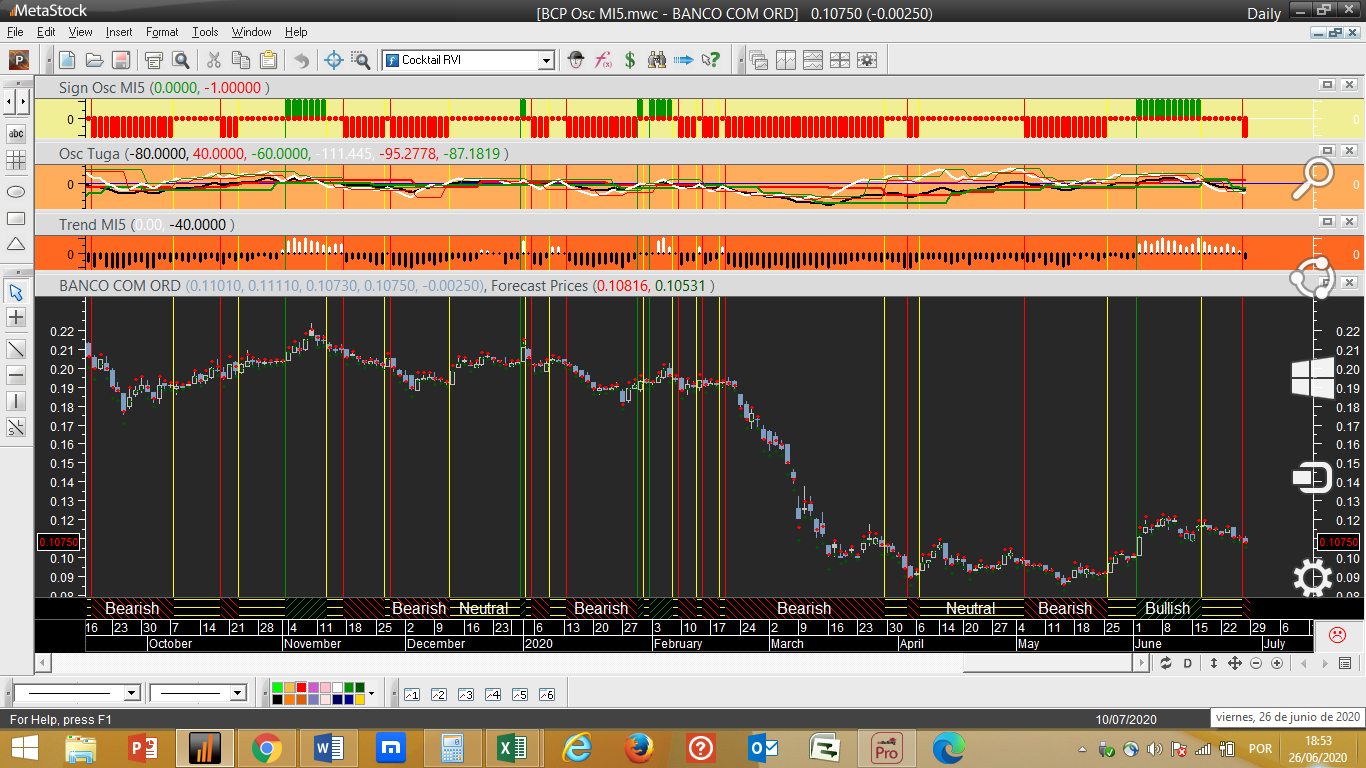The image size is (1366, 768).
Task: Open the Insert menu
Action: (x=119, y=32)
